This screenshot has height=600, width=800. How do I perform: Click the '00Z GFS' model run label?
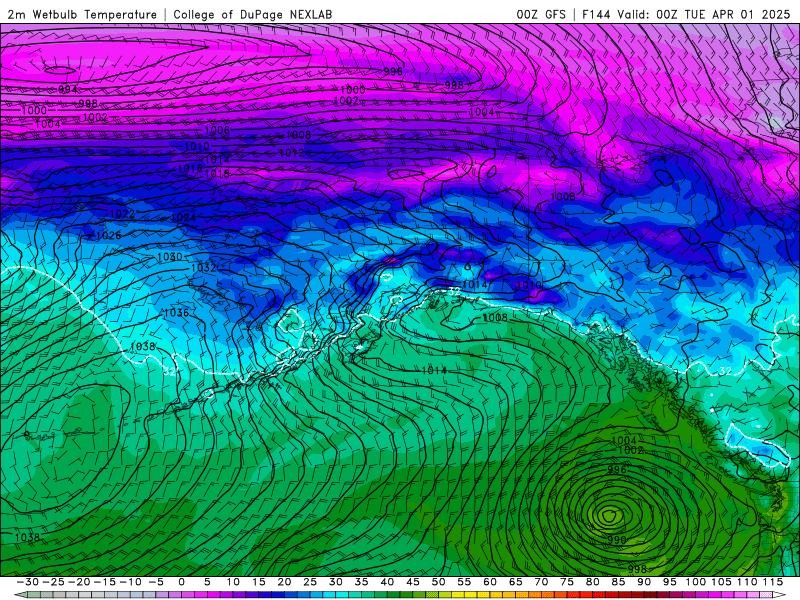pyautogui.click(x=541, y=15)
